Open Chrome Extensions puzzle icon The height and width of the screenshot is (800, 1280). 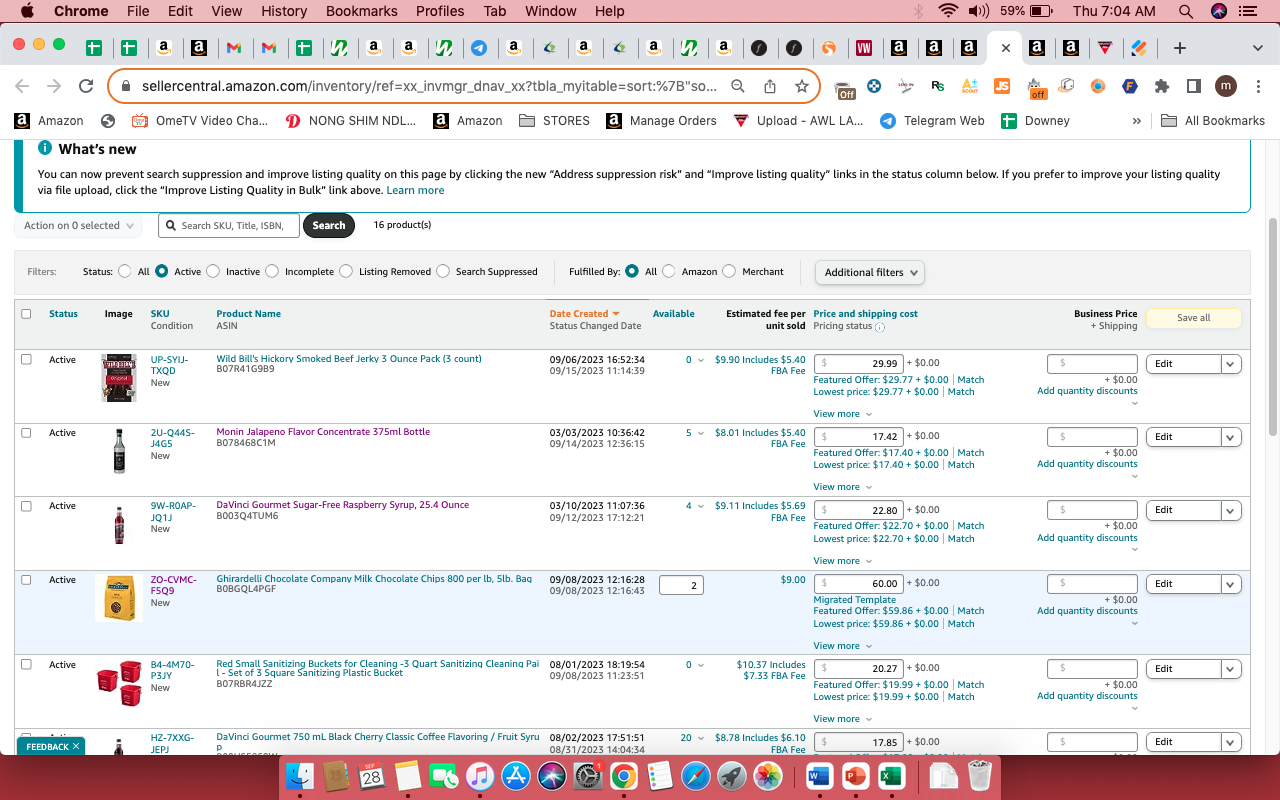1162,87
